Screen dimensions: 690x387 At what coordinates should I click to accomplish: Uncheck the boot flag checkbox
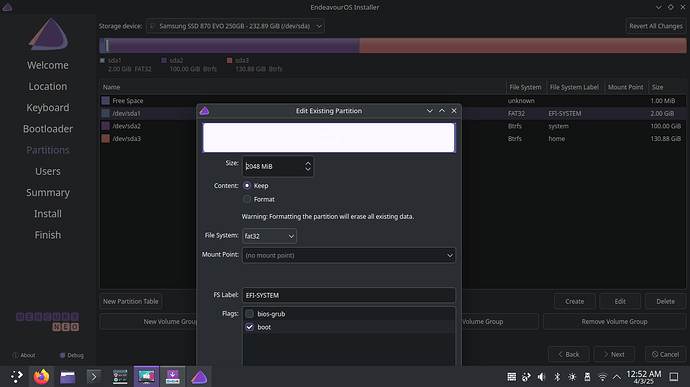click(x=250, y=327)
